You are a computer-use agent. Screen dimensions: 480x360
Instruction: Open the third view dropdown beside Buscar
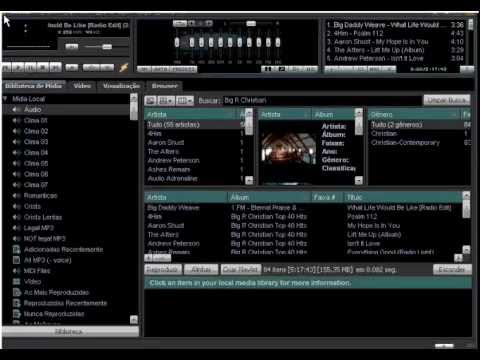[x=185, y=100]
